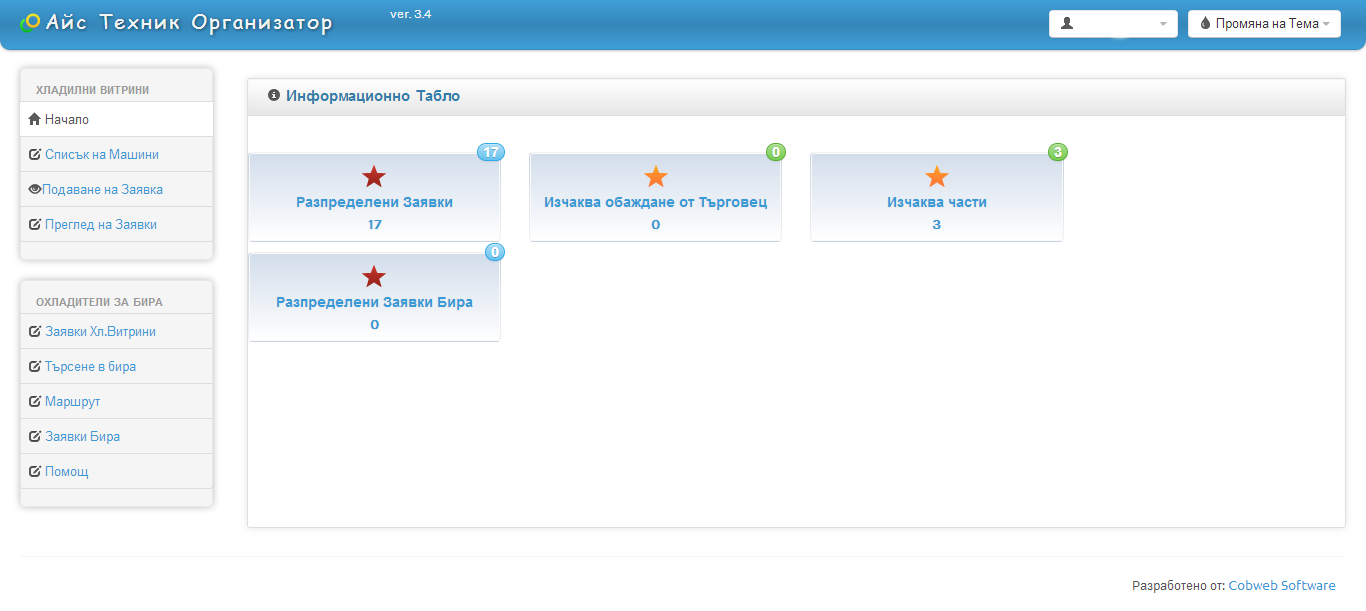The height and width of the screenshot is (611, 1366).
Task: Click the blue badge showing 17
Action: tap(491, 152)
